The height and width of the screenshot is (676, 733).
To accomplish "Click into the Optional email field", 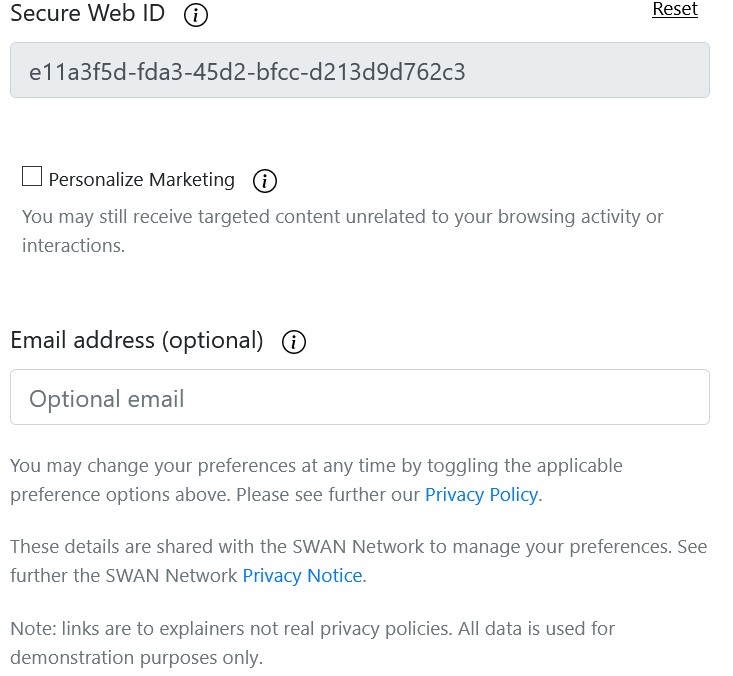I will click(359, 398).
